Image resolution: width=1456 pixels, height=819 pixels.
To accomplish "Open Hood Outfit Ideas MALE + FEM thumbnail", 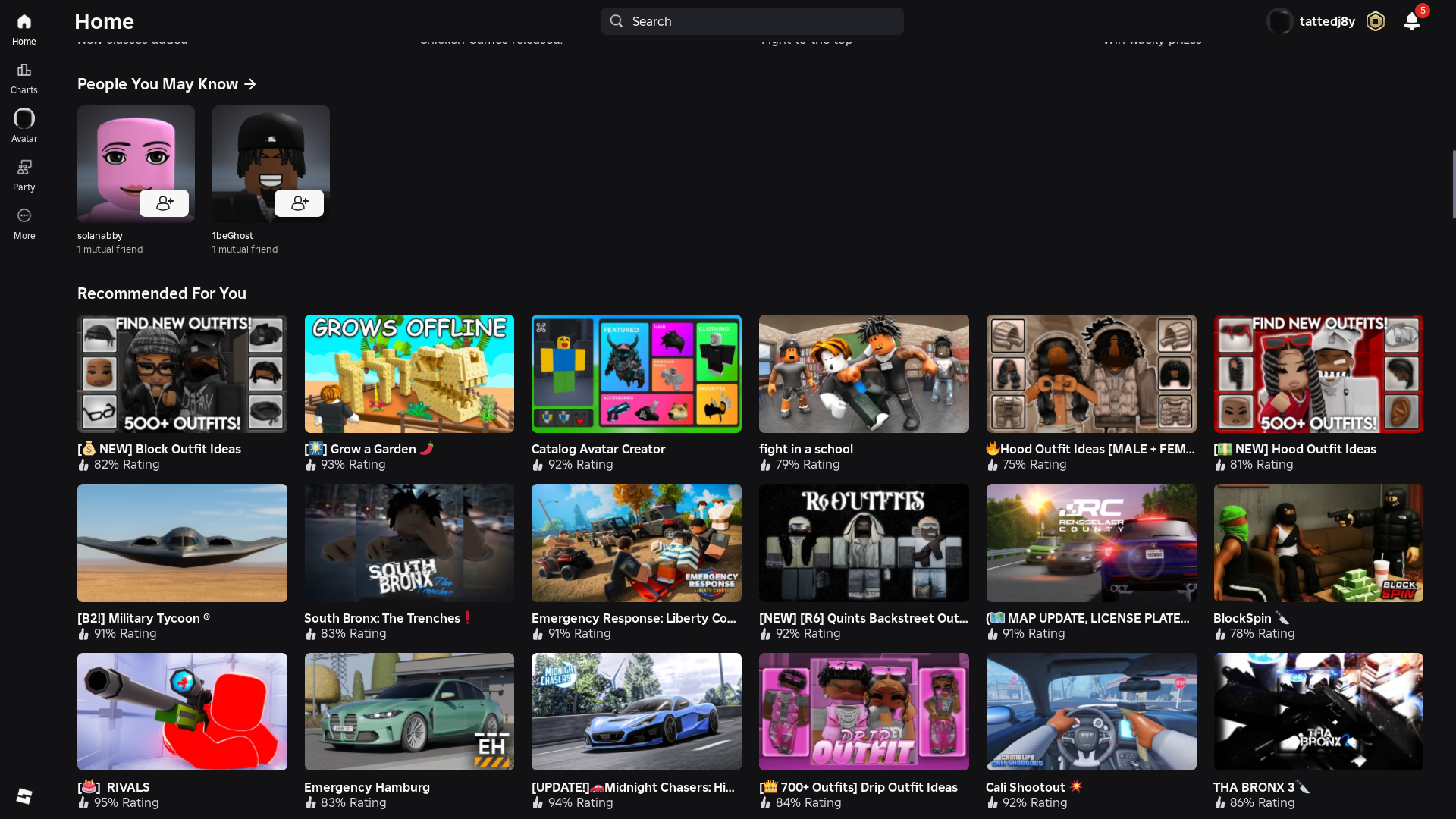I will click(x=1091, y=374).
